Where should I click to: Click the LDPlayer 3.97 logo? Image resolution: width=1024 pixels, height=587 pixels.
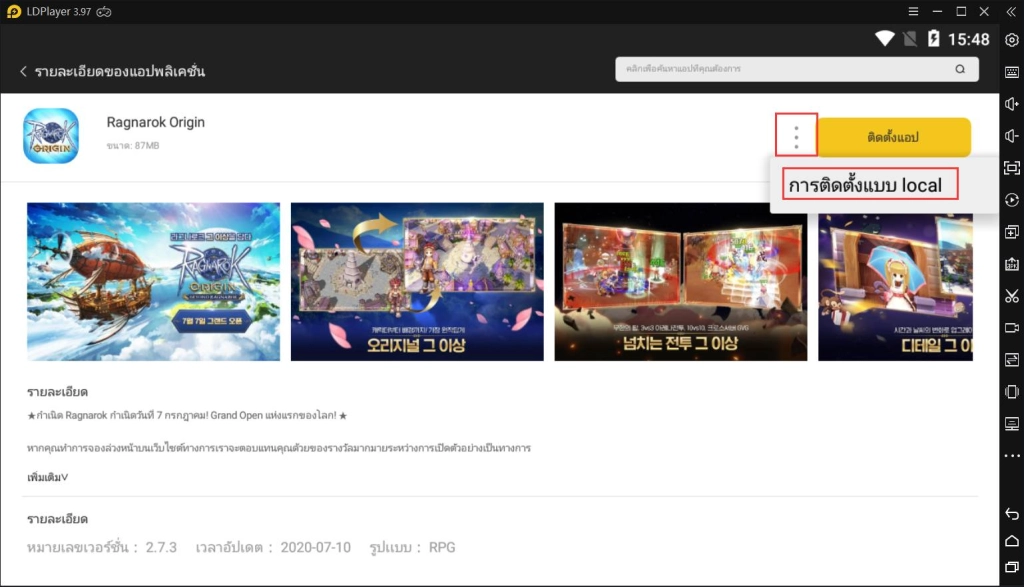[x=14, y=12]
